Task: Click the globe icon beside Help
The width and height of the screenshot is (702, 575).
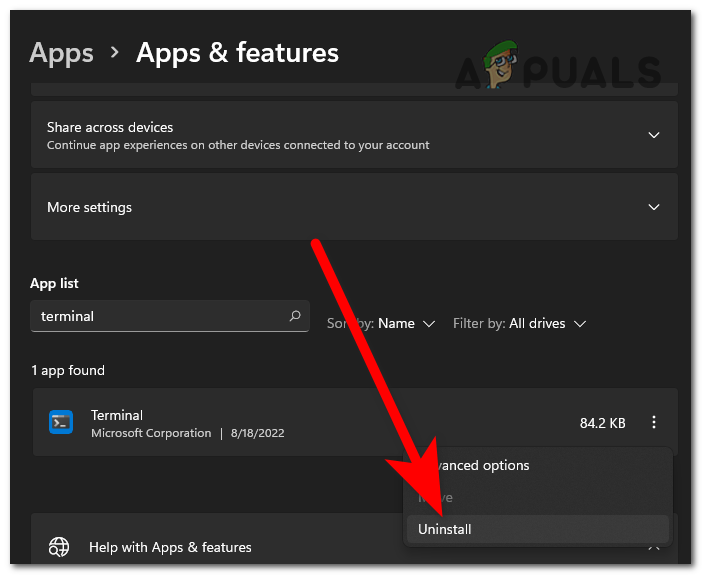Action: (x=60, y=547)
